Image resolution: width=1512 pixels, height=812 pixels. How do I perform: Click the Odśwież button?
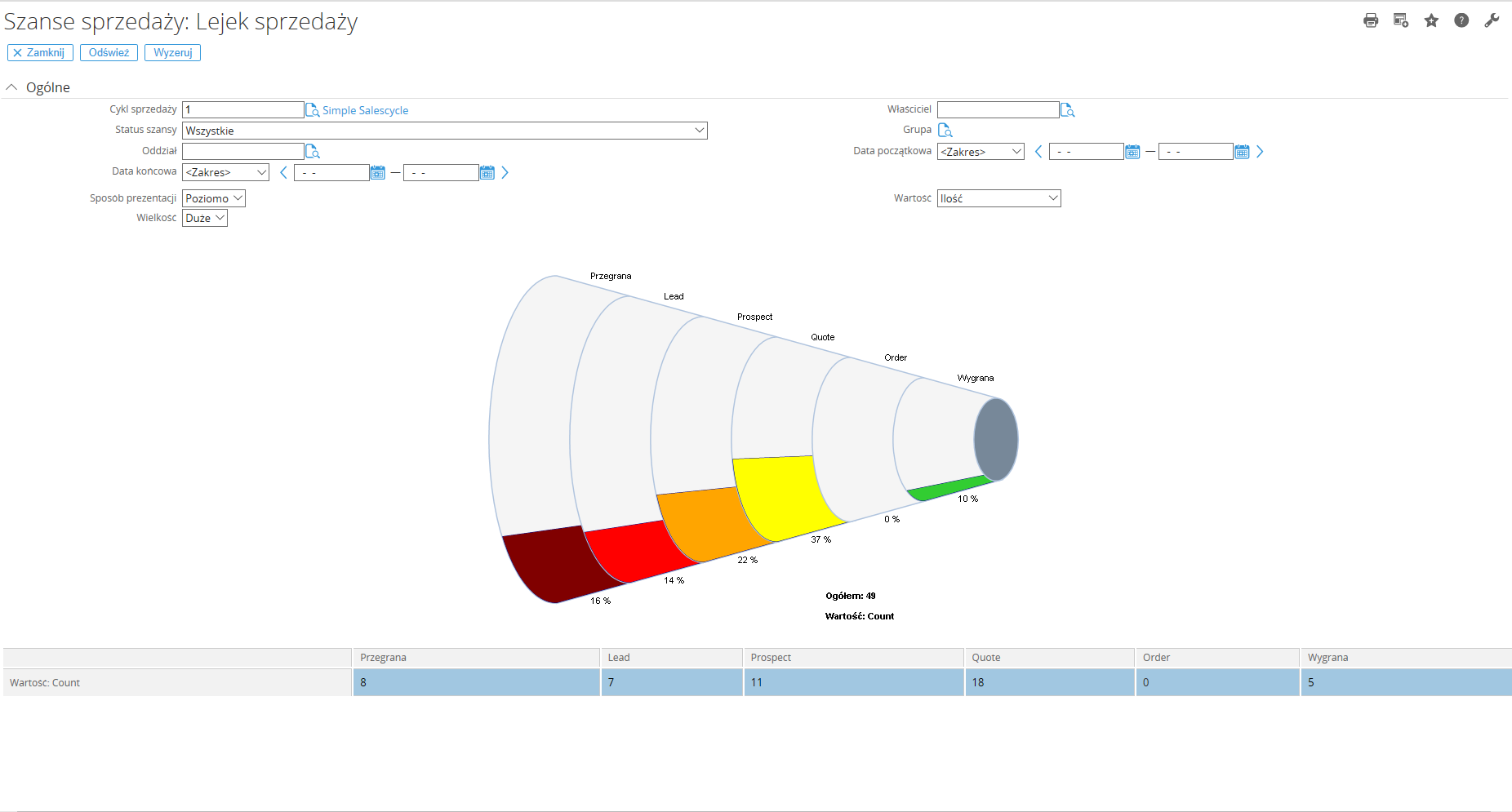pyautogui.click(x=109, y=53)
